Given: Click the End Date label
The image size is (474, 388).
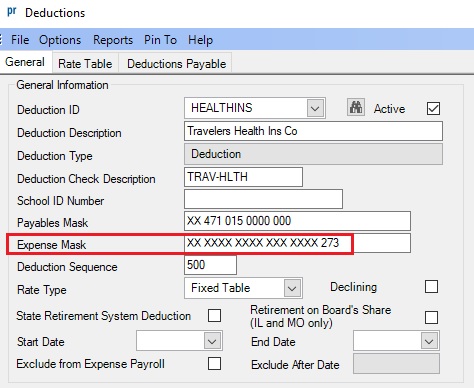Looking at the screenshot, I should point(273,342).
